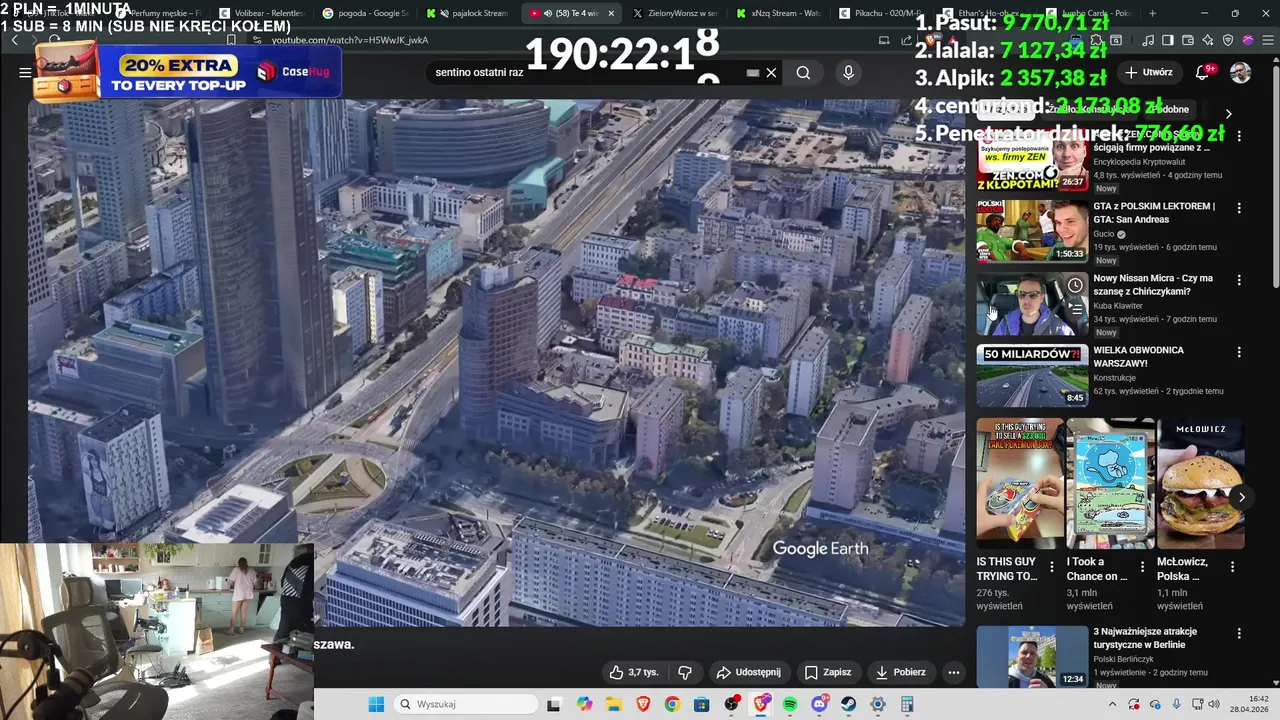Open options for Mcłowicz, Polska short

click(1232, 566)
